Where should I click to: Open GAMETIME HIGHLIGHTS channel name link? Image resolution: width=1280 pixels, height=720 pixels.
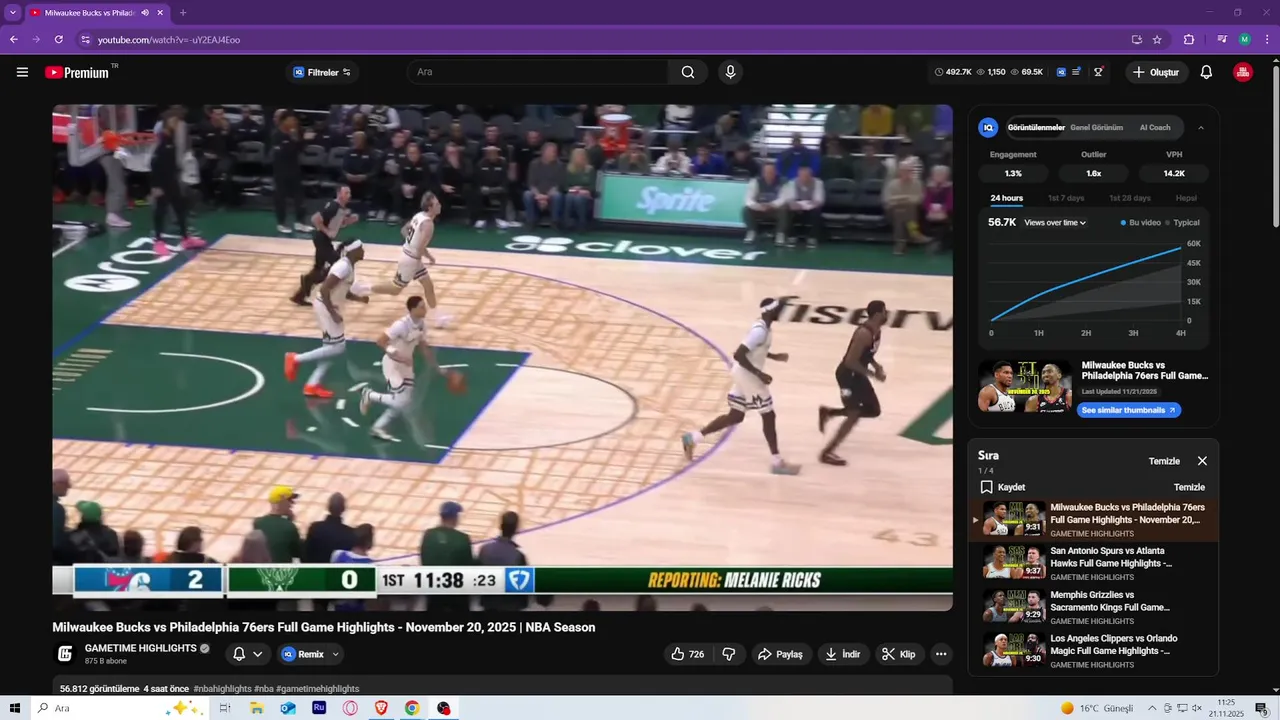[141, 648]
